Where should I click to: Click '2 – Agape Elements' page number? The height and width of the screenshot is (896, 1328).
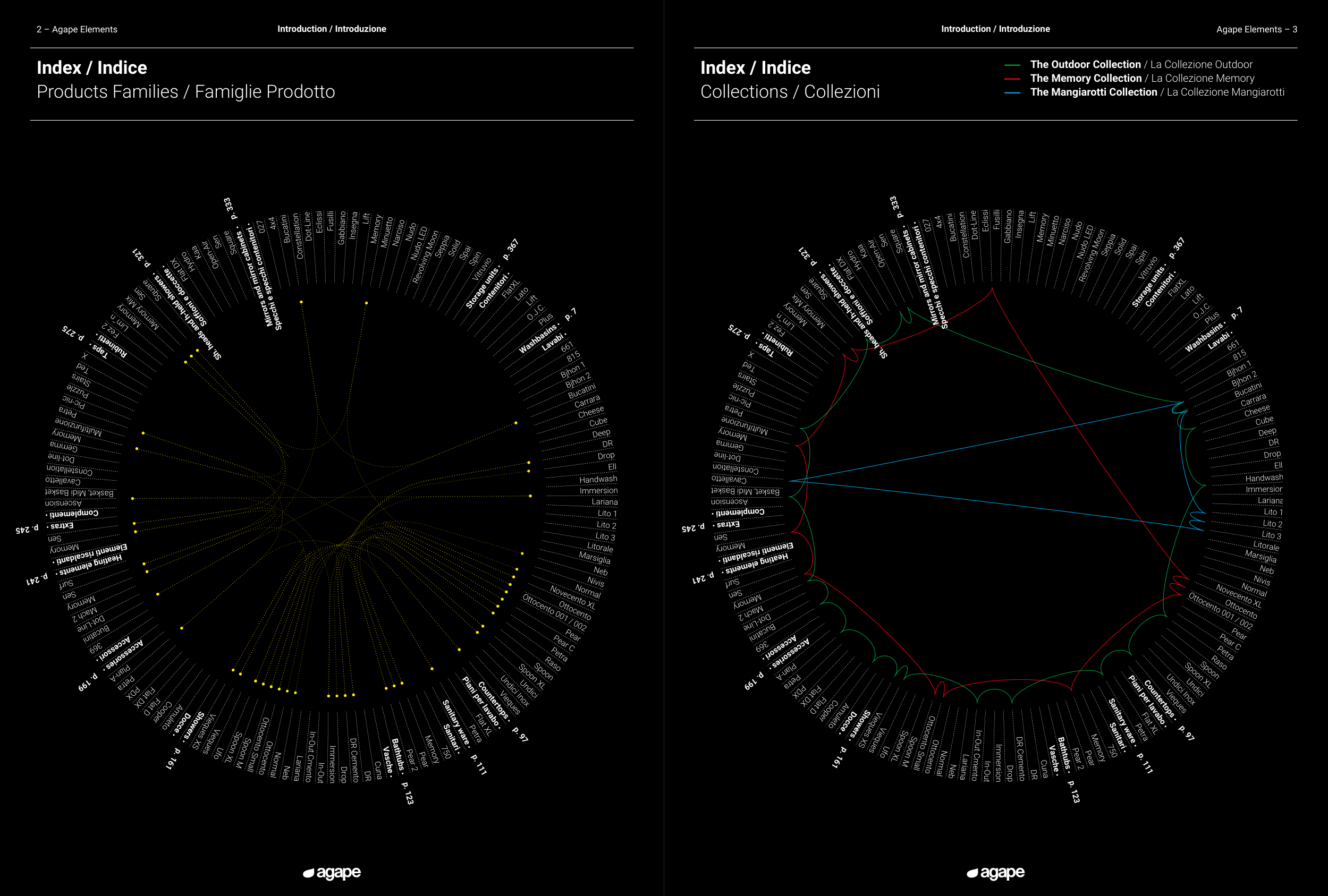click(77, 29)
